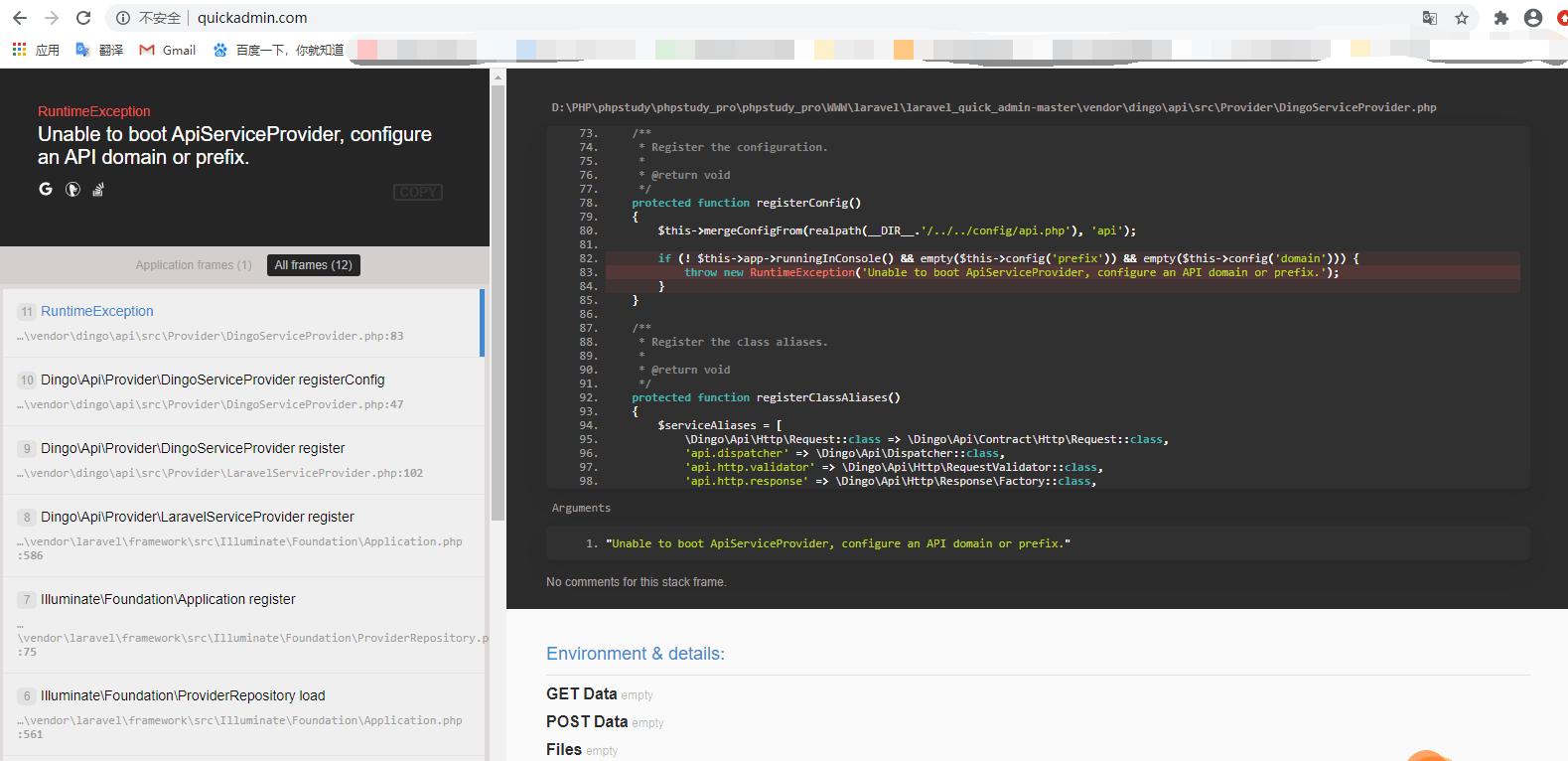
Task: Click argument 1 error message string
Action: (838, 543)
